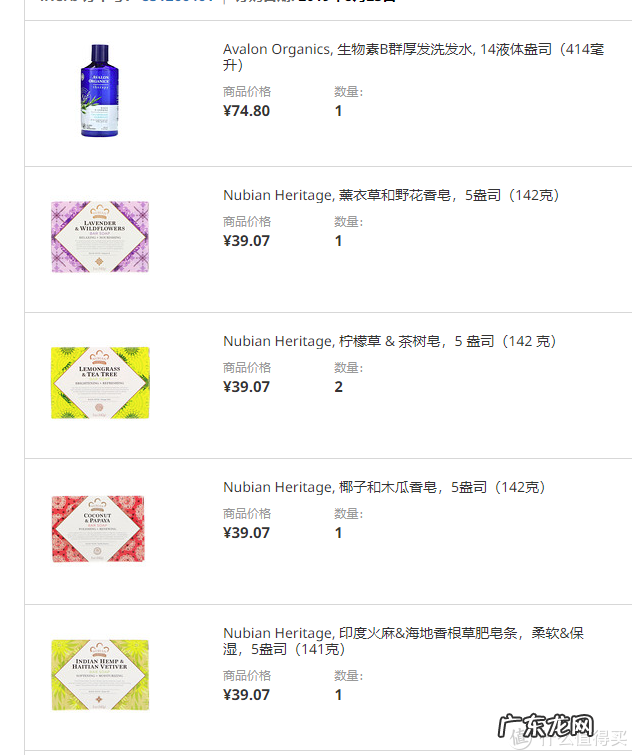632x755 pixels.
Task: Click the ¥74.80 price of the shampoo
Action: (x=246, y=111)
